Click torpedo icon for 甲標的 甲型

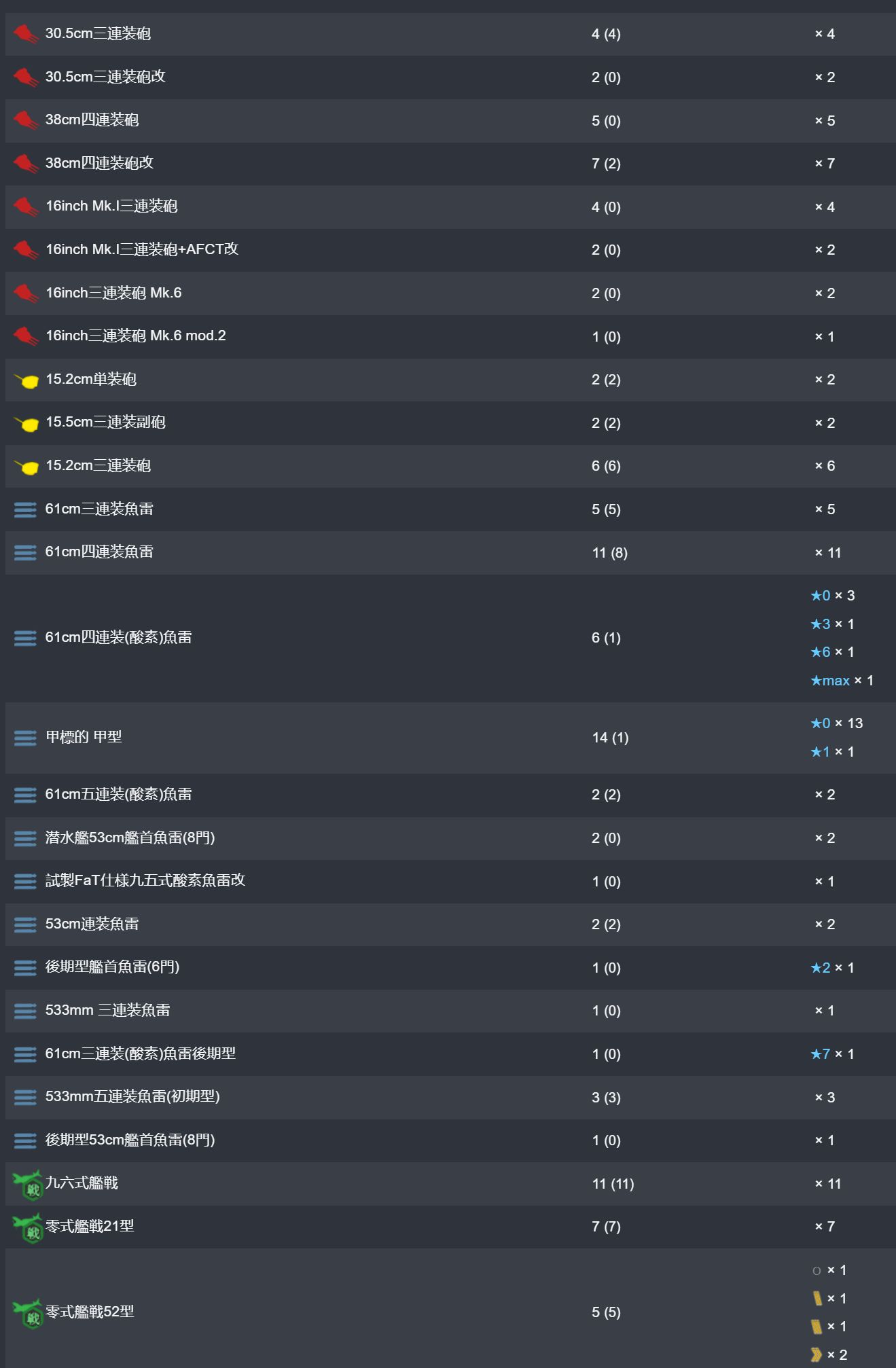point(25,738)
